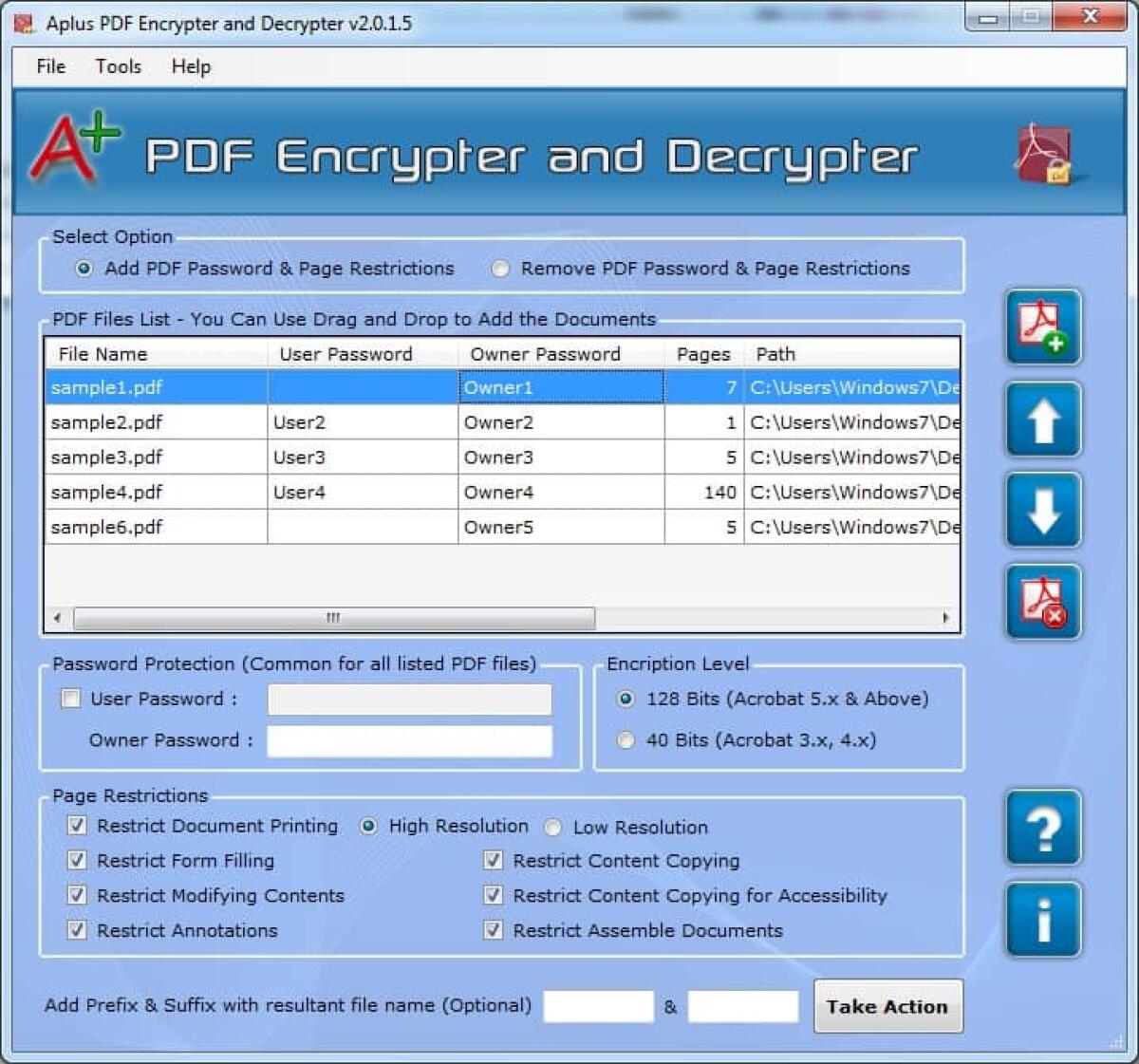This screenshot has width=1139, height=1064.
Task: Click the Info icon on the sidebar
Action: coord(1042,919)
